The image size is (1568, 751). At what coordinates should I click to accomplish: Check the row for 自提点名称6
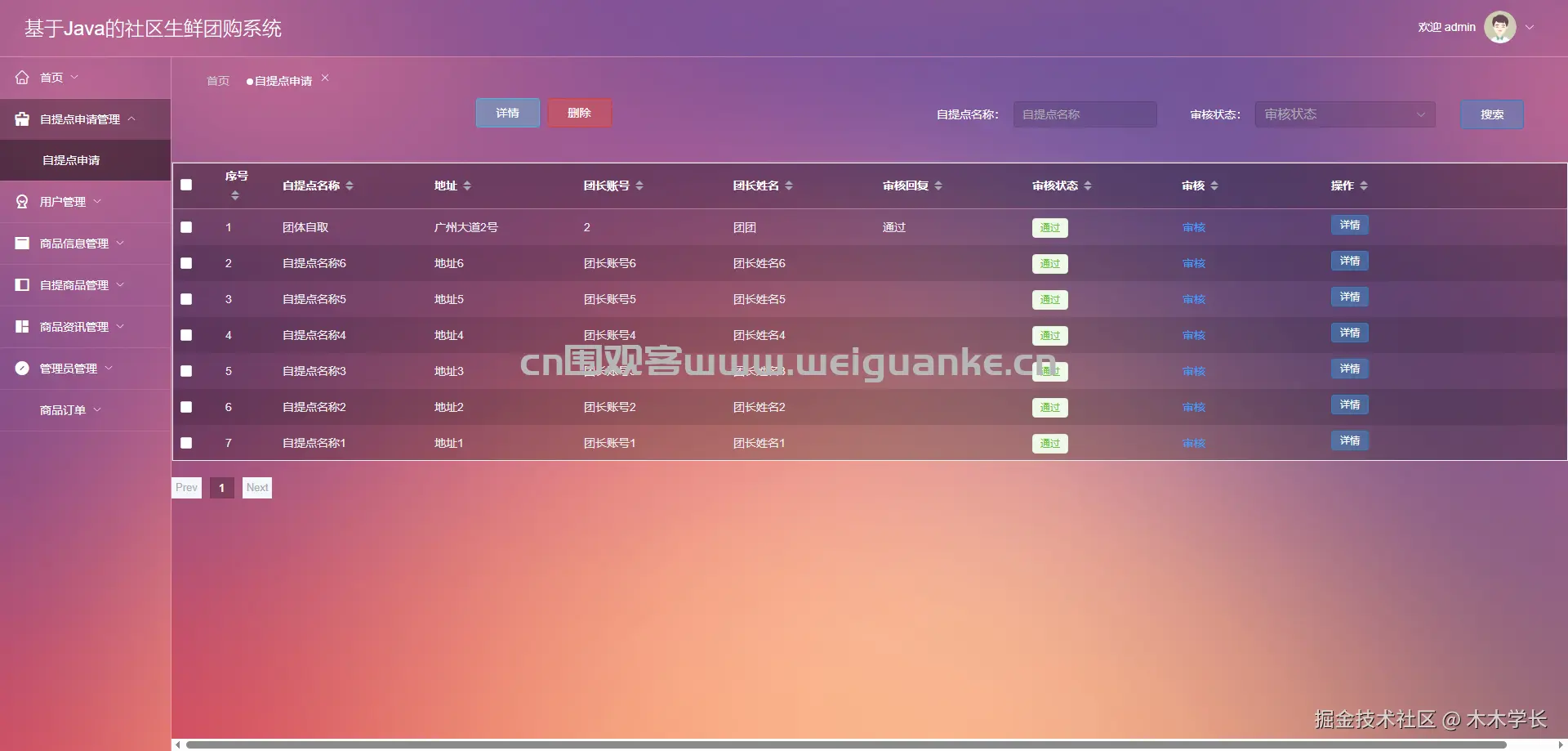click(186, 263)
